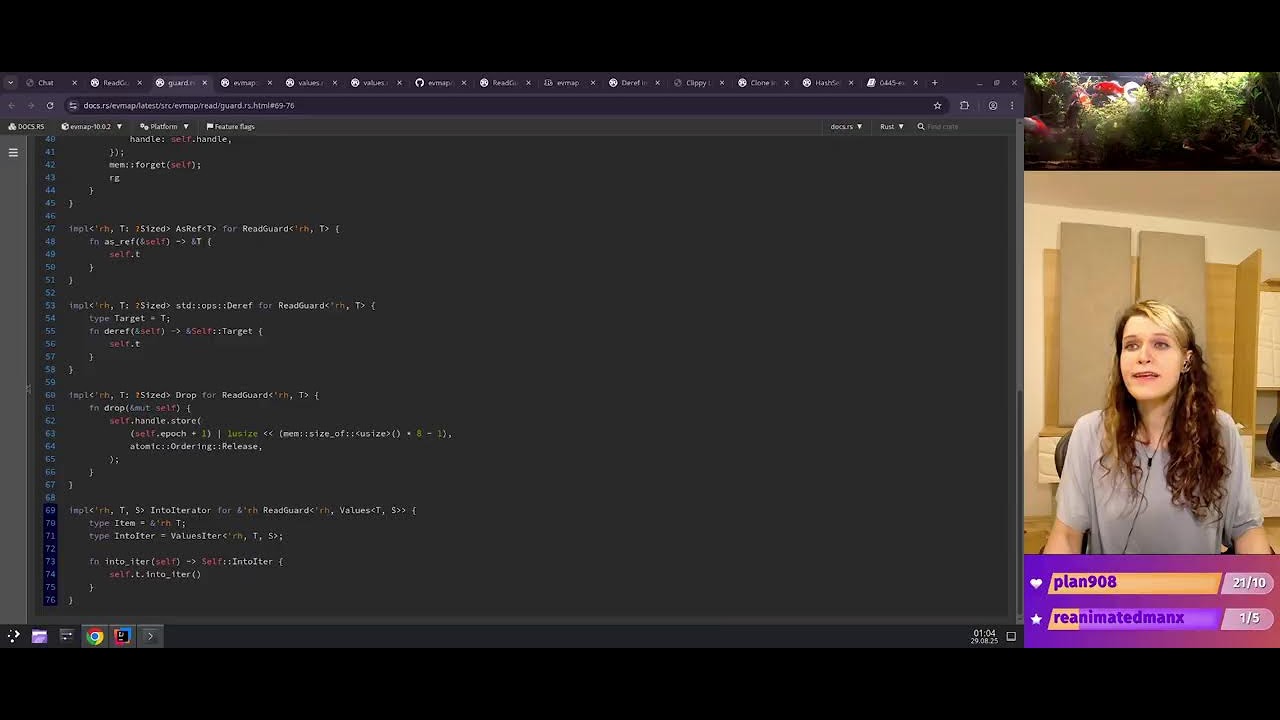Click the page vertical scrollbar
The width and height of the screenshot is (1280, 720).
click(x=1019, y=500)
